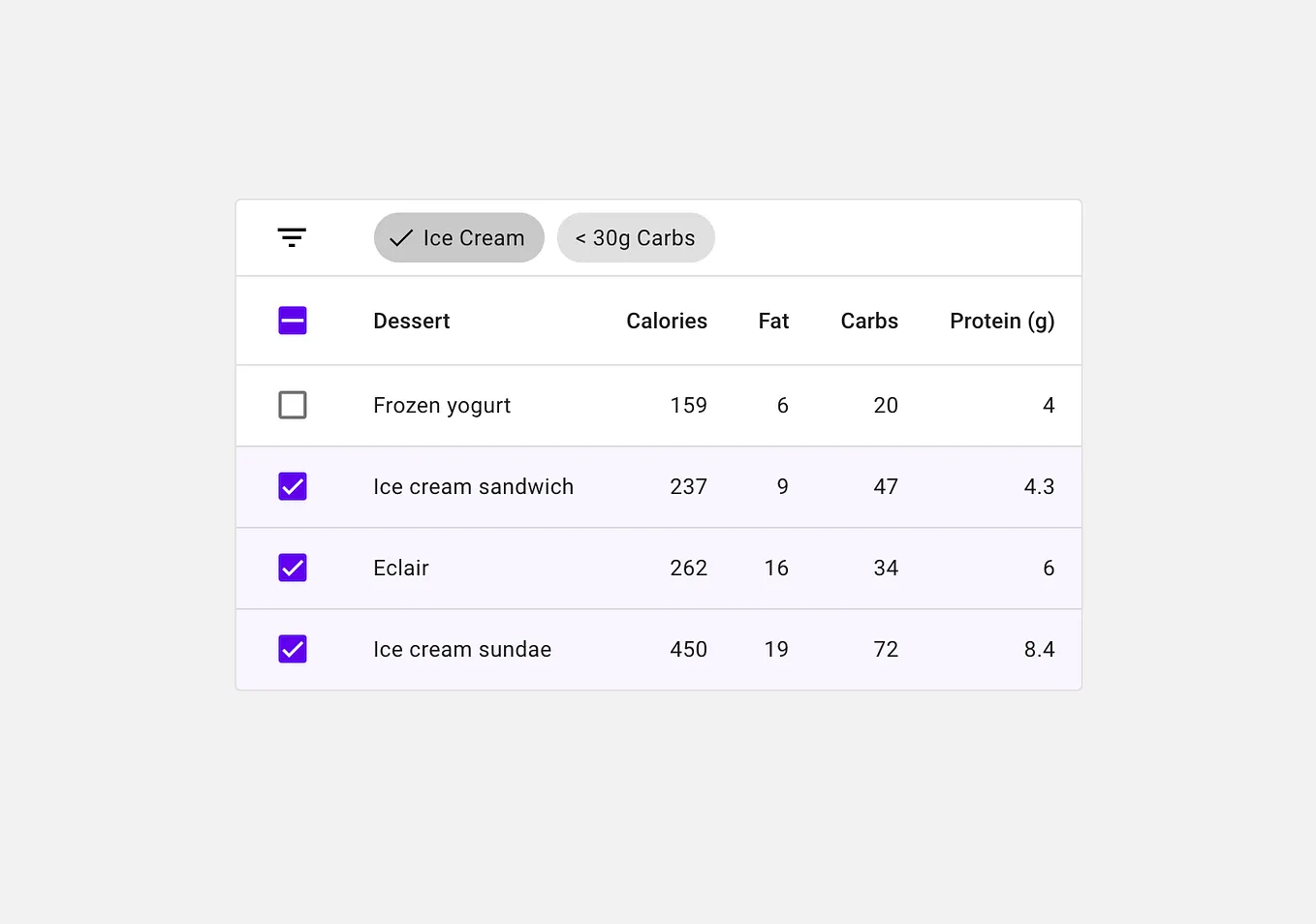Select the Ice cream sandwich name cell
1316x924 pixels.
(473, 486)
